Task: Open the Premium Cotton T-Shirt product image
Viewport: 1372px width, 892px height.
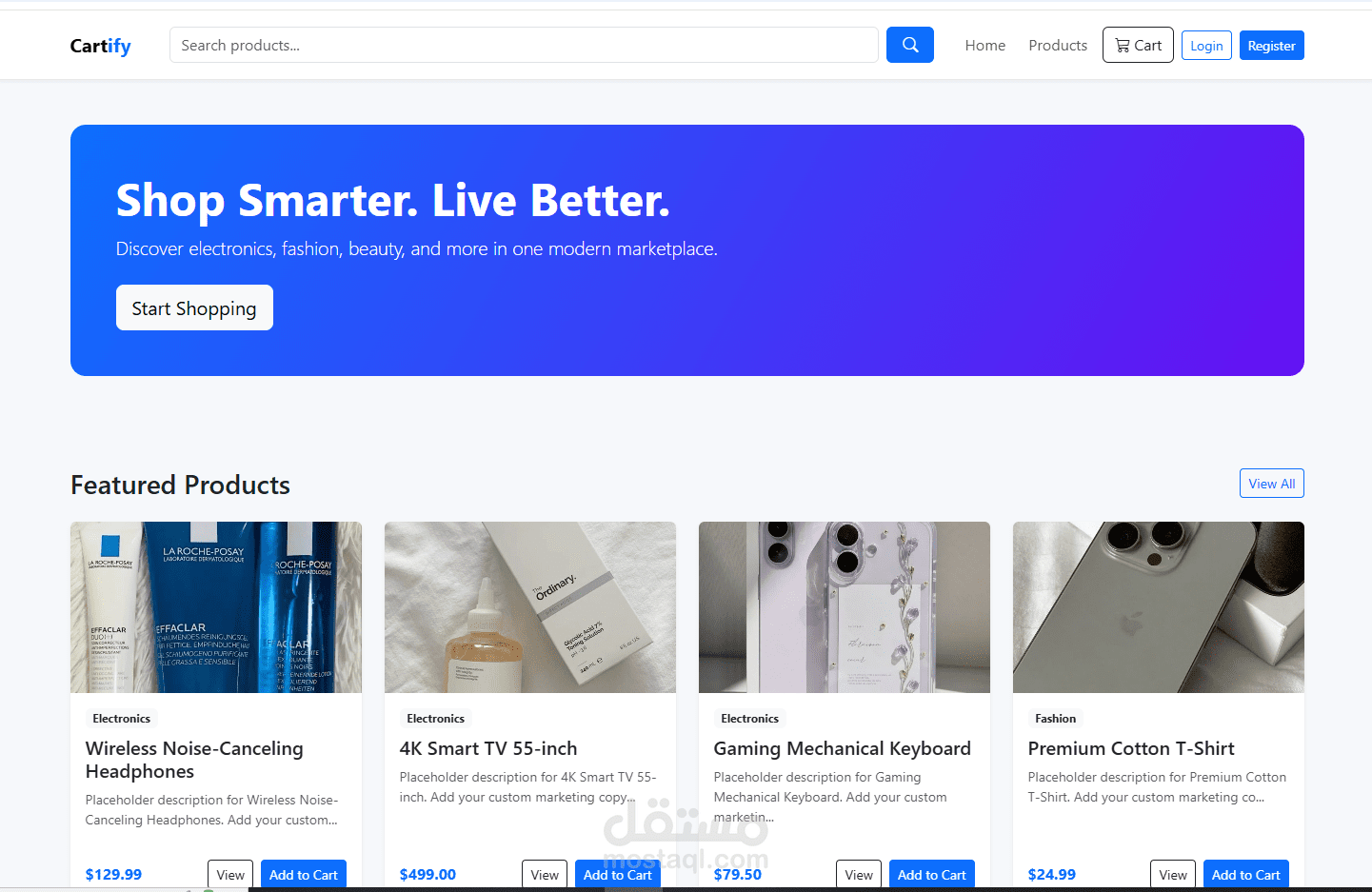Action: point(1159,607)
